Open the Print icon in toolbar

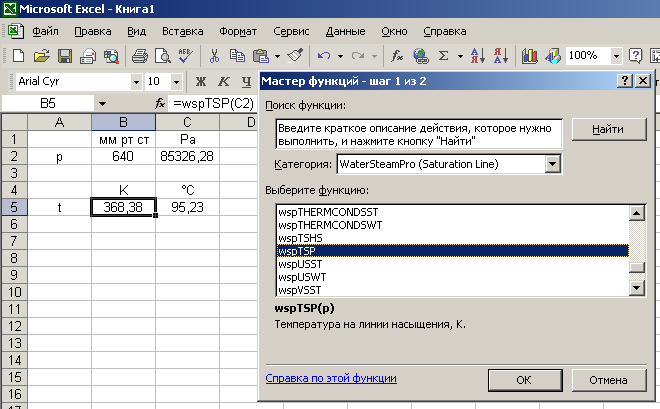pyautogui.click(x=140, y=56)
